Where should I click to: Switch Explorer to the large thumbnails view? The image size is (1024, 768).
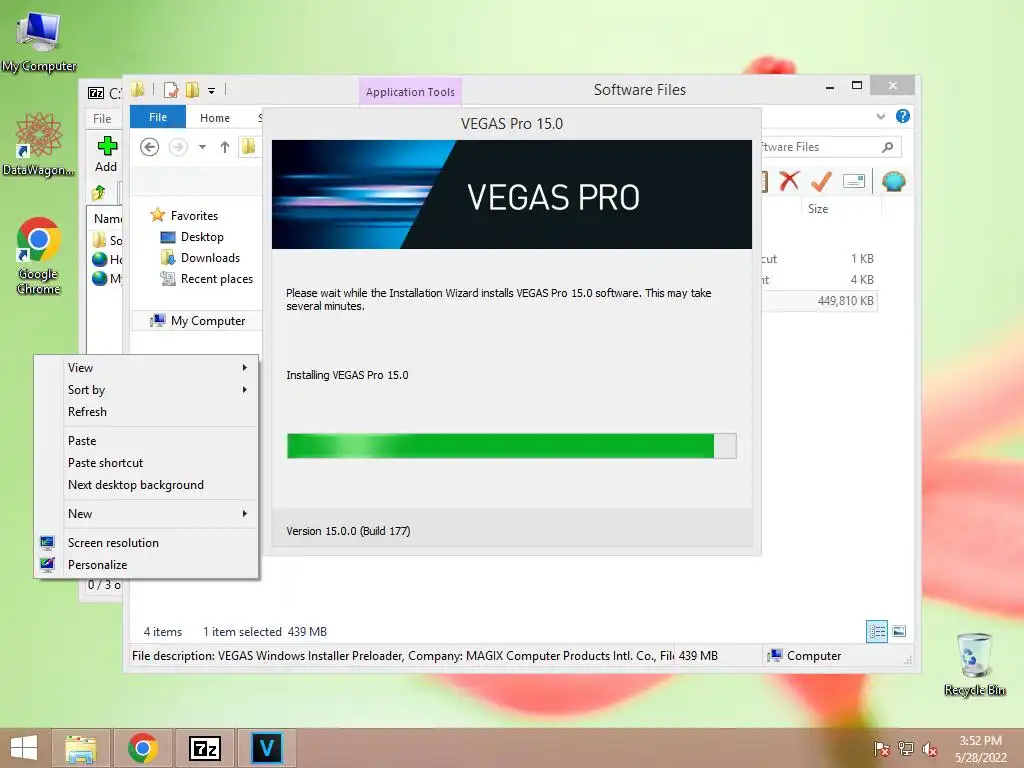pyautogui.click(x=899, y=632)
